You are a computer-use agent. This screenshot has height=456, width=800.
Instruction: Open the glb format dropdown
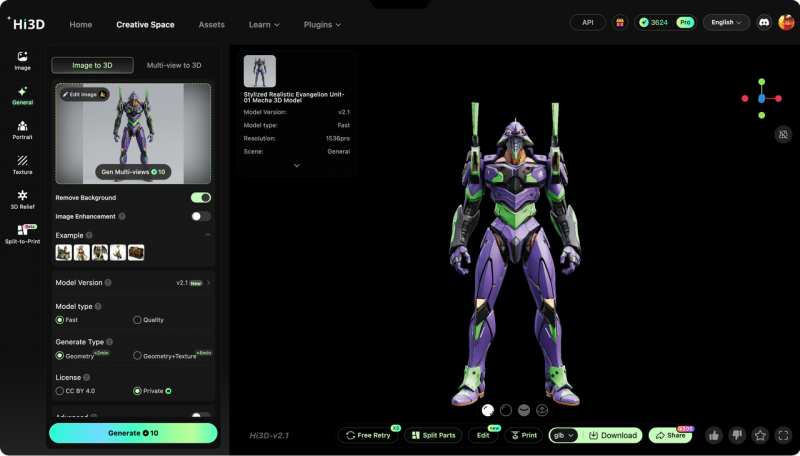click(x=564, y=435)
